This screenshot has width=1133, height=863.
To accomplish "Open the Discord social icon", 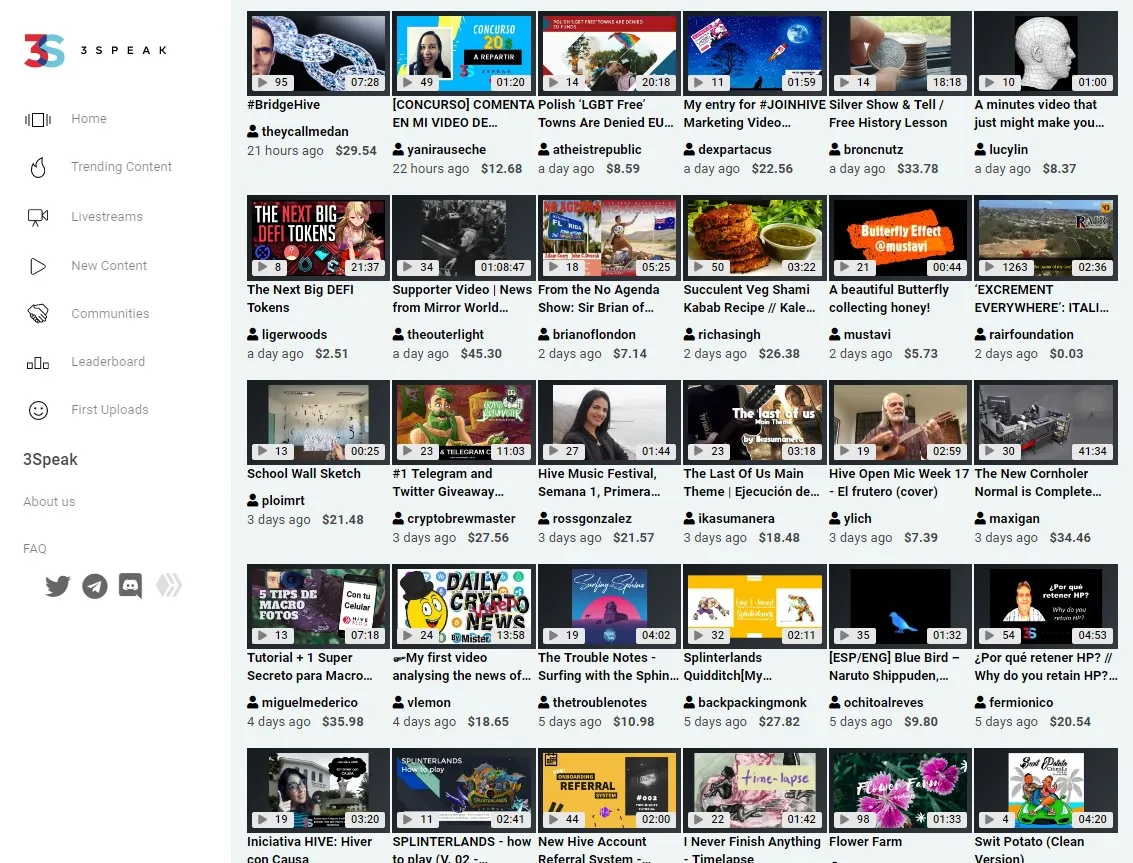I will tap(131, 585).
